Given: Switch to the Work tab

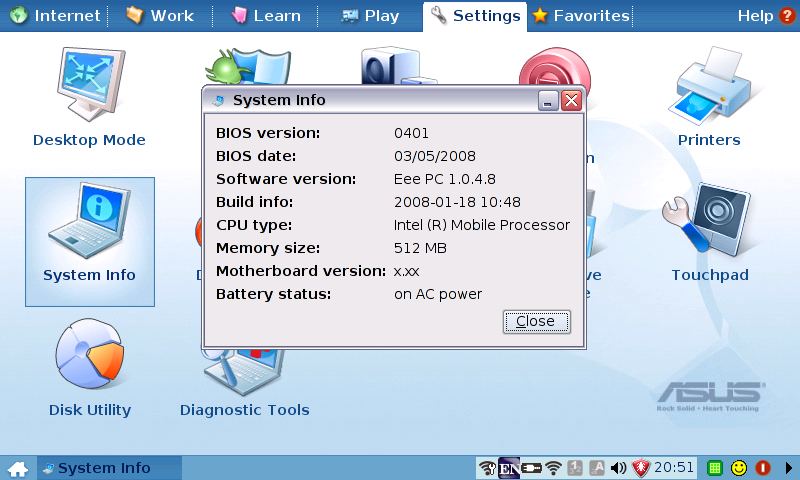Looking at the screenshot, I should click(160, 16).
